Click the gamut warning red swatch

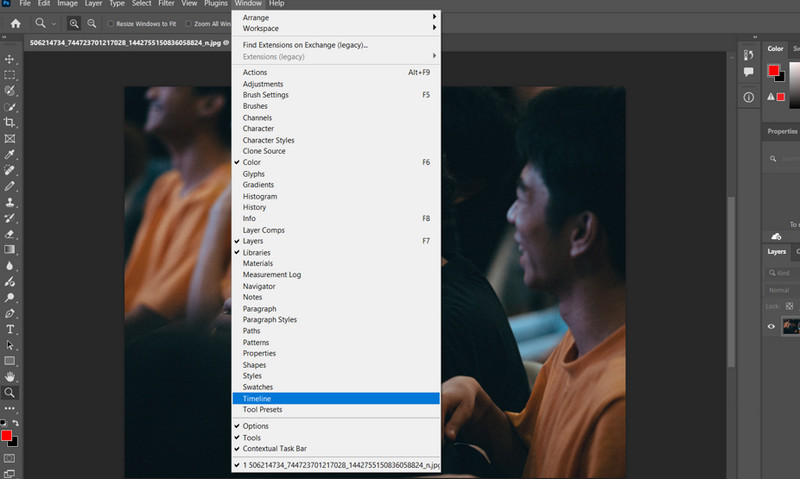coord(781,97)
